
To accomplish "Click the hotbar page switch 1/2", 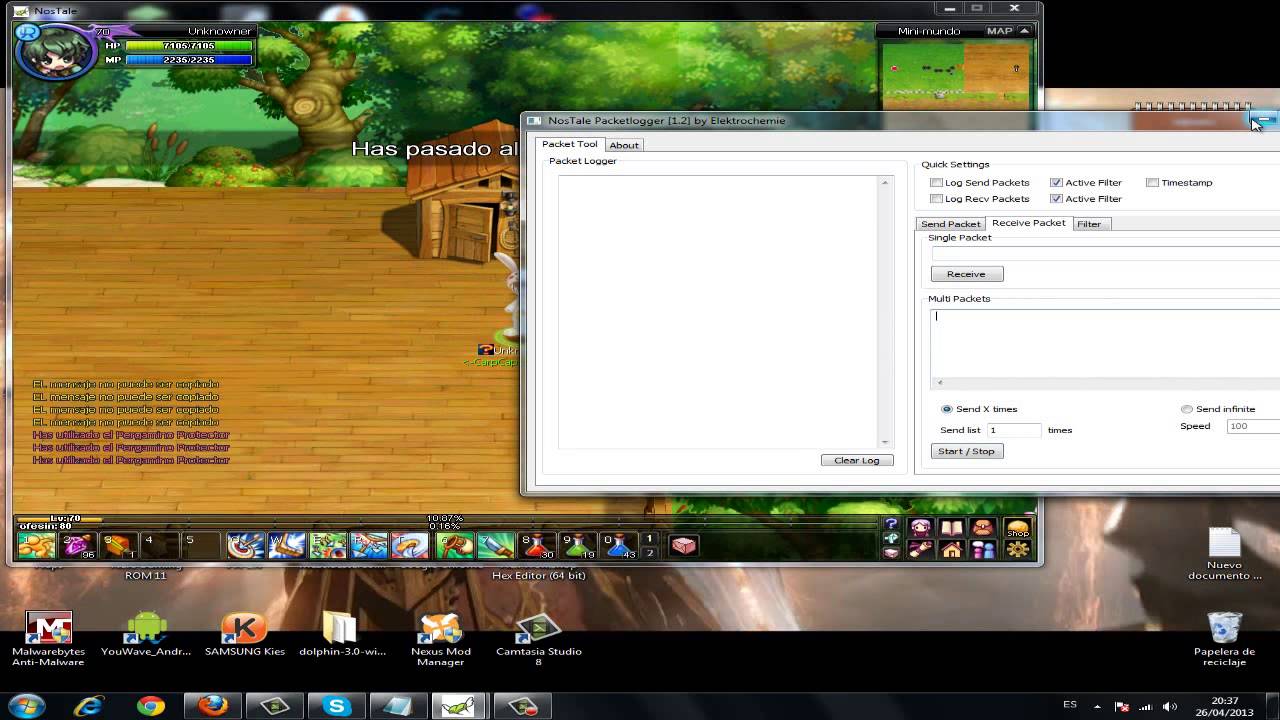I will 649,545.
